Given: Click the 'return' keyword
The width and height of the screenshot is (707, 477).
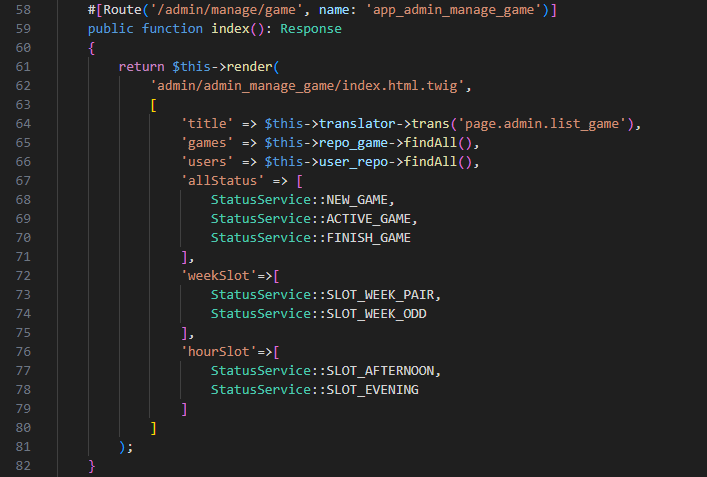Looking at the screenshot, I should pyautogui.click(x=142, y=67).
